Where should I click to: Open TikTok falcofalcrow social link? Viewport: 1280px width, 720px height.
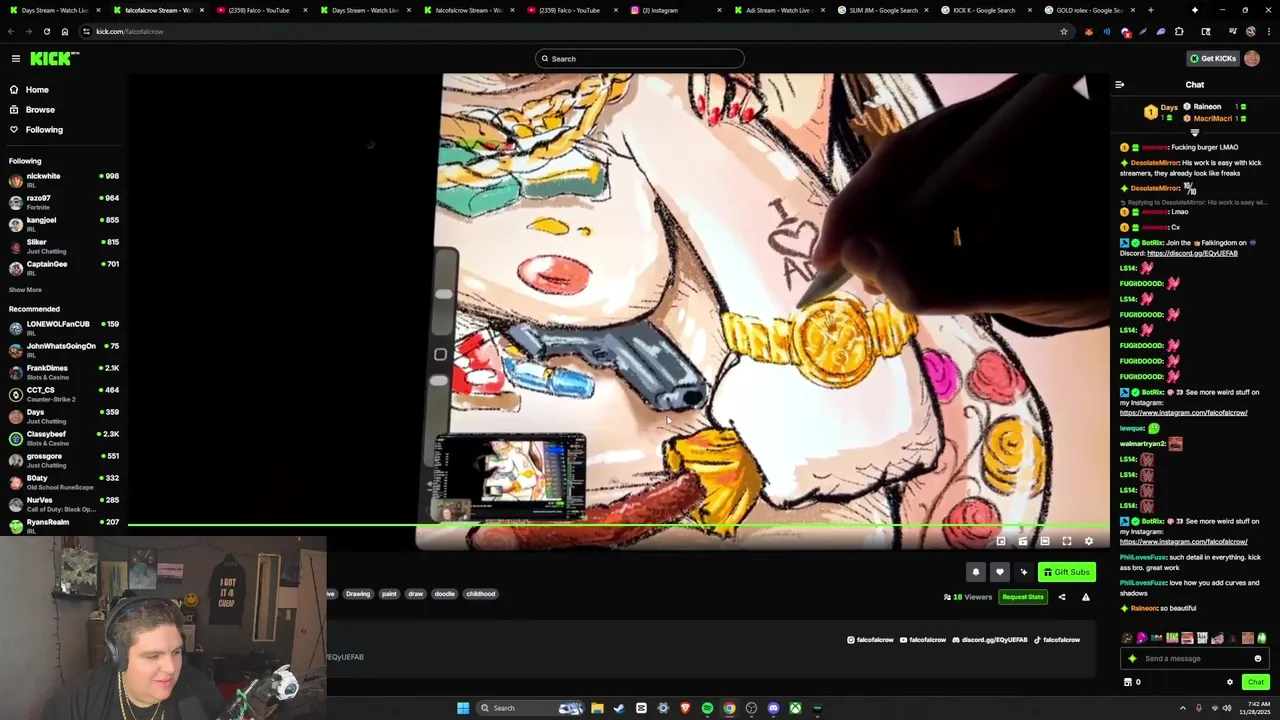click(x=1057, y=640)
